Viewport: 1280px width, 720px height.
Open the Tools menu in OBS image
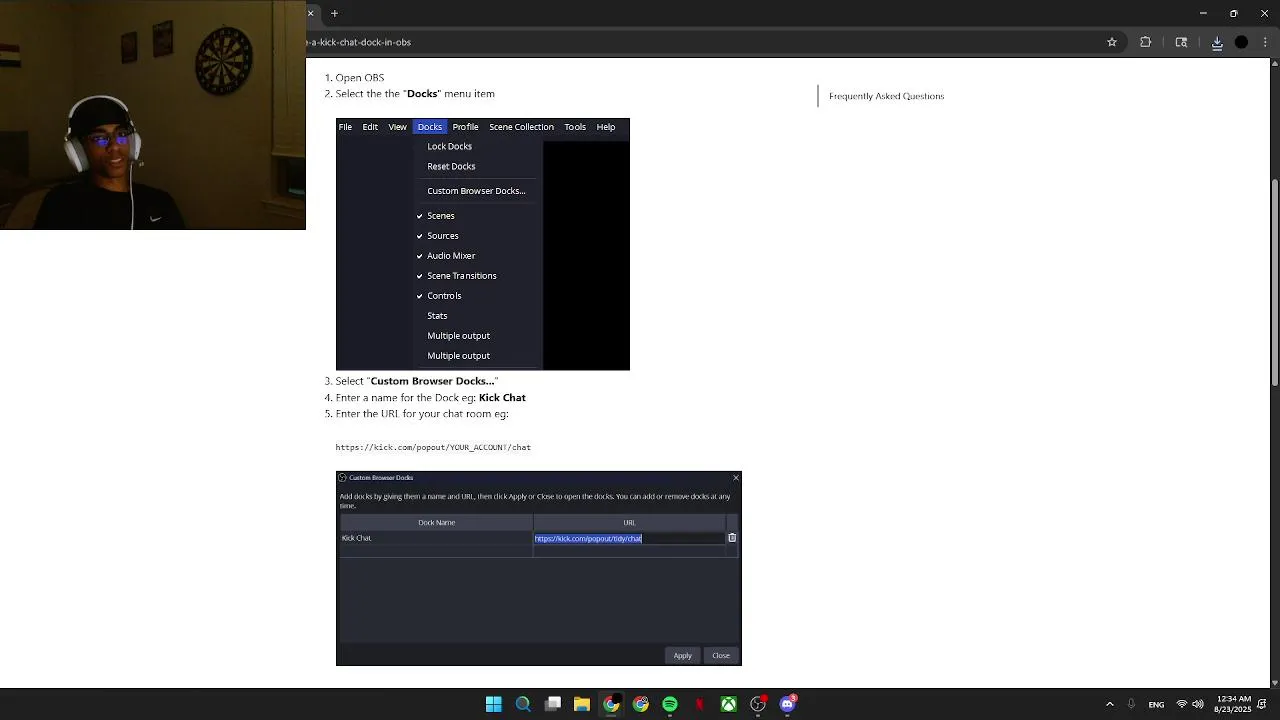pos(575,127)
